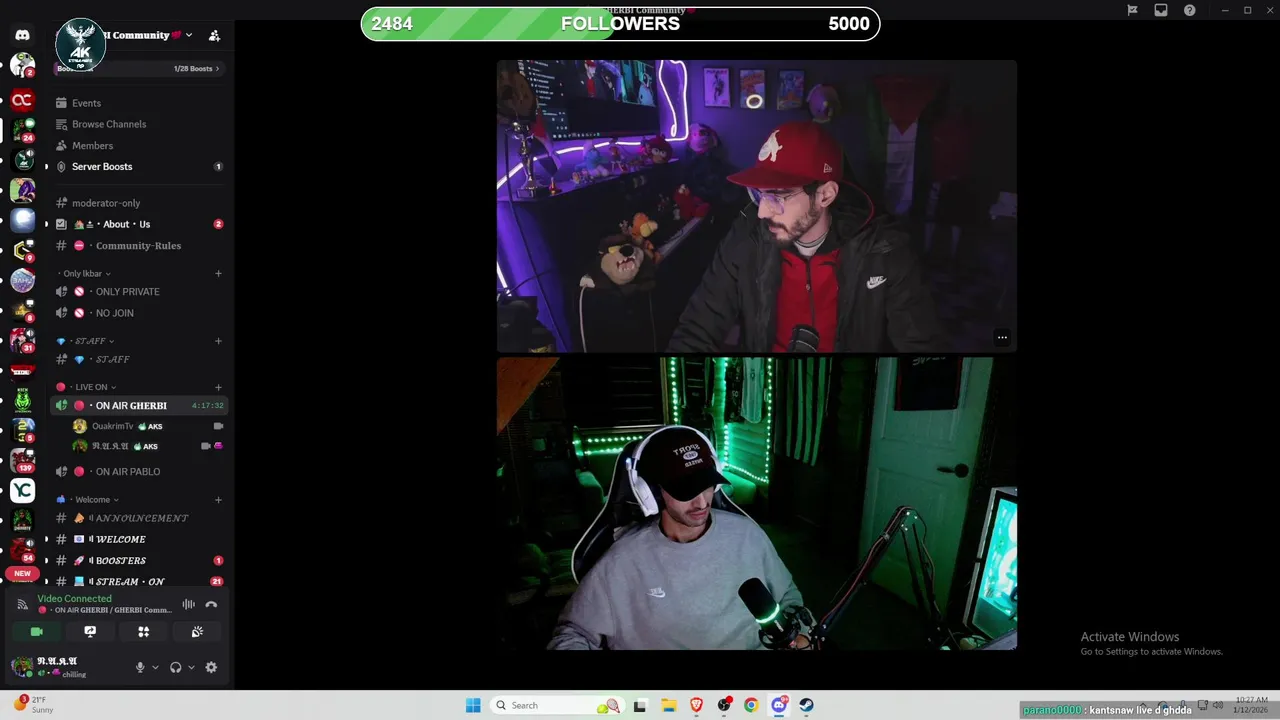The image size is (1280, 720).
Task: Open Chrome from taskbar
Action: coord(751,705)
